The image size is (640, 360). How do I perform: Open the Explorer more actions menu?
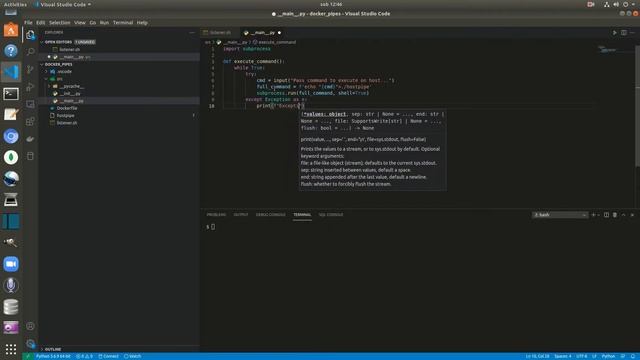pos(192,33)
